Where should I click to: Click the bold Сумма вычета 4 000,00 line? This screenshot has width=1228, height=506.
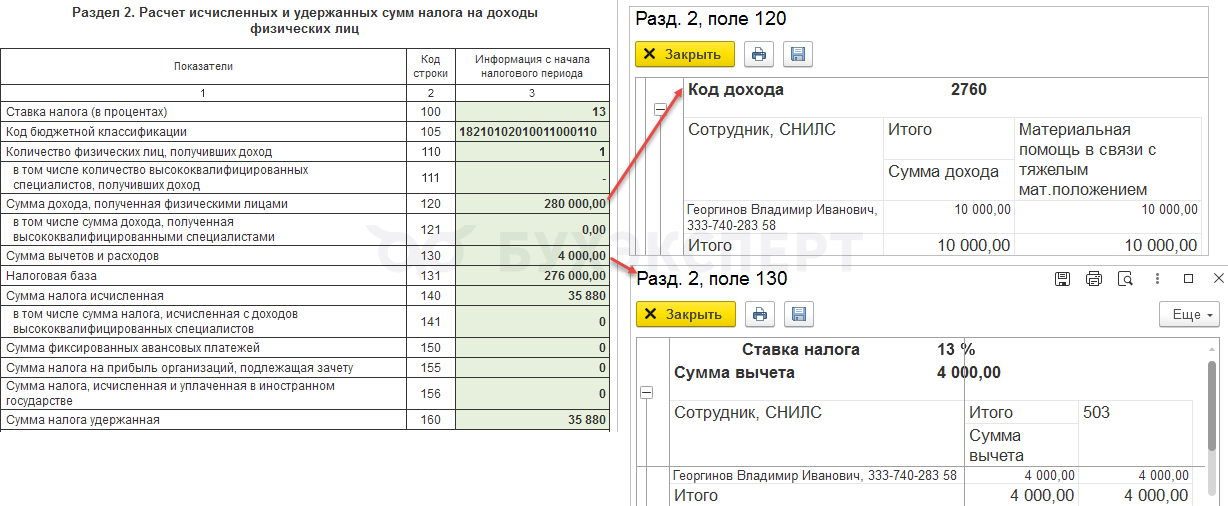tap(837, 373)
